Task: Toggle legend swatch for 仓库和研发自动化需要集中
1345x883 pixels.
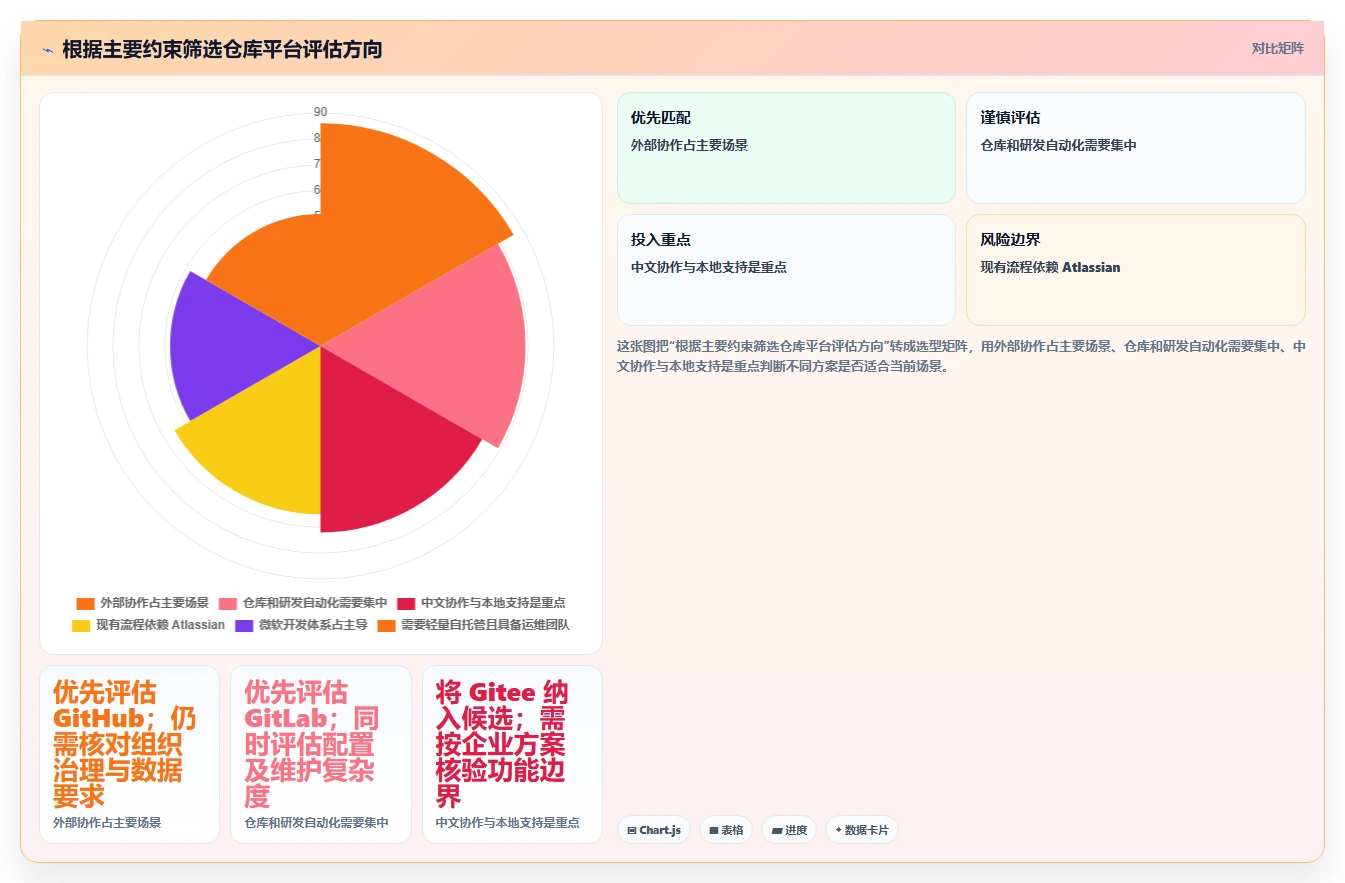Action: click(x=227, y=603)
